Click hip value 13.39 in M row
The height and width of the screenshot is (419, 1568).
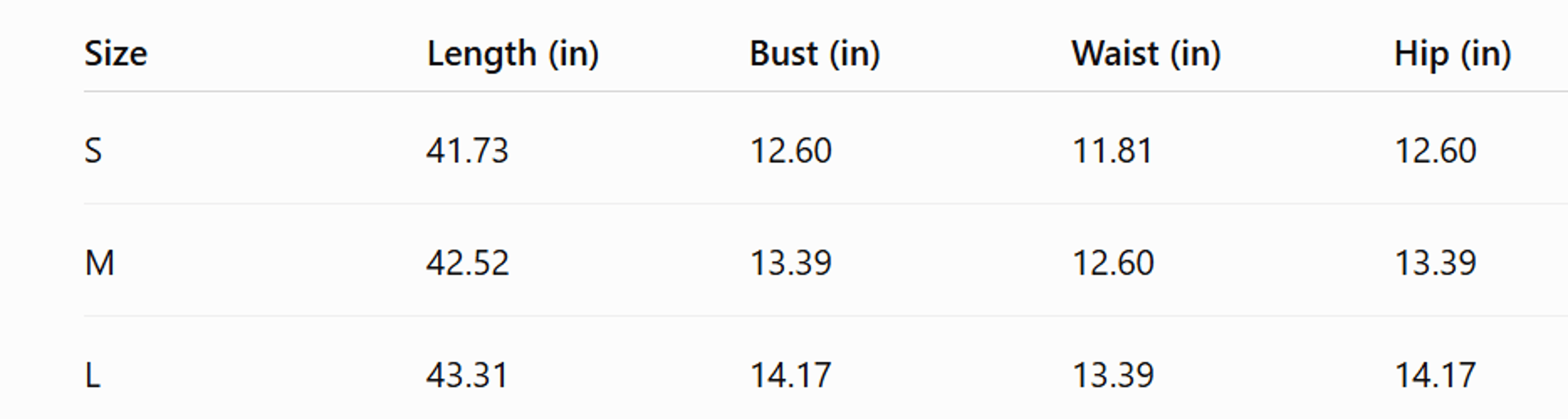pos(1435,263)
